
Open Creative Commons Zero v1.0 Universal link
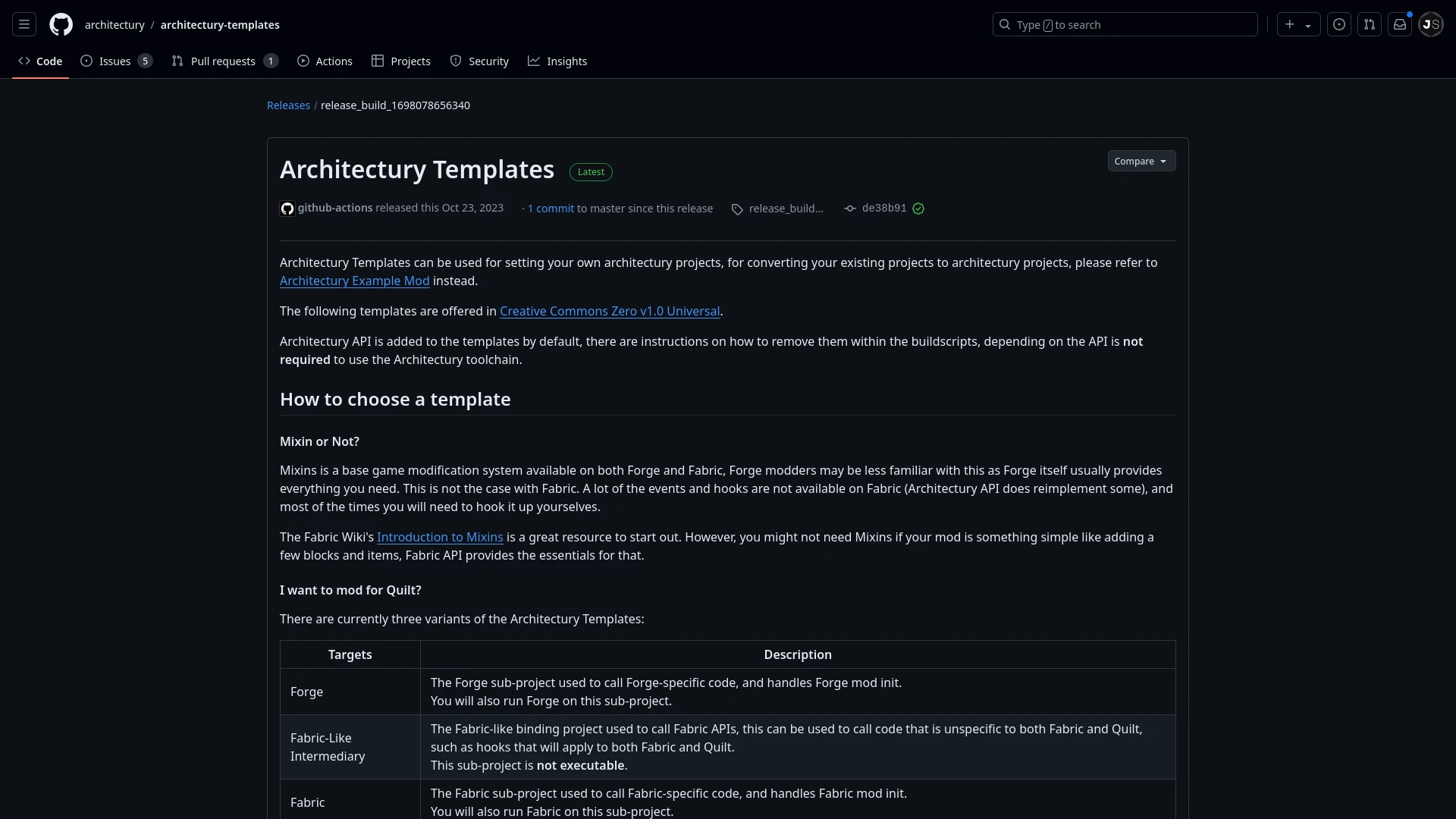610,311
